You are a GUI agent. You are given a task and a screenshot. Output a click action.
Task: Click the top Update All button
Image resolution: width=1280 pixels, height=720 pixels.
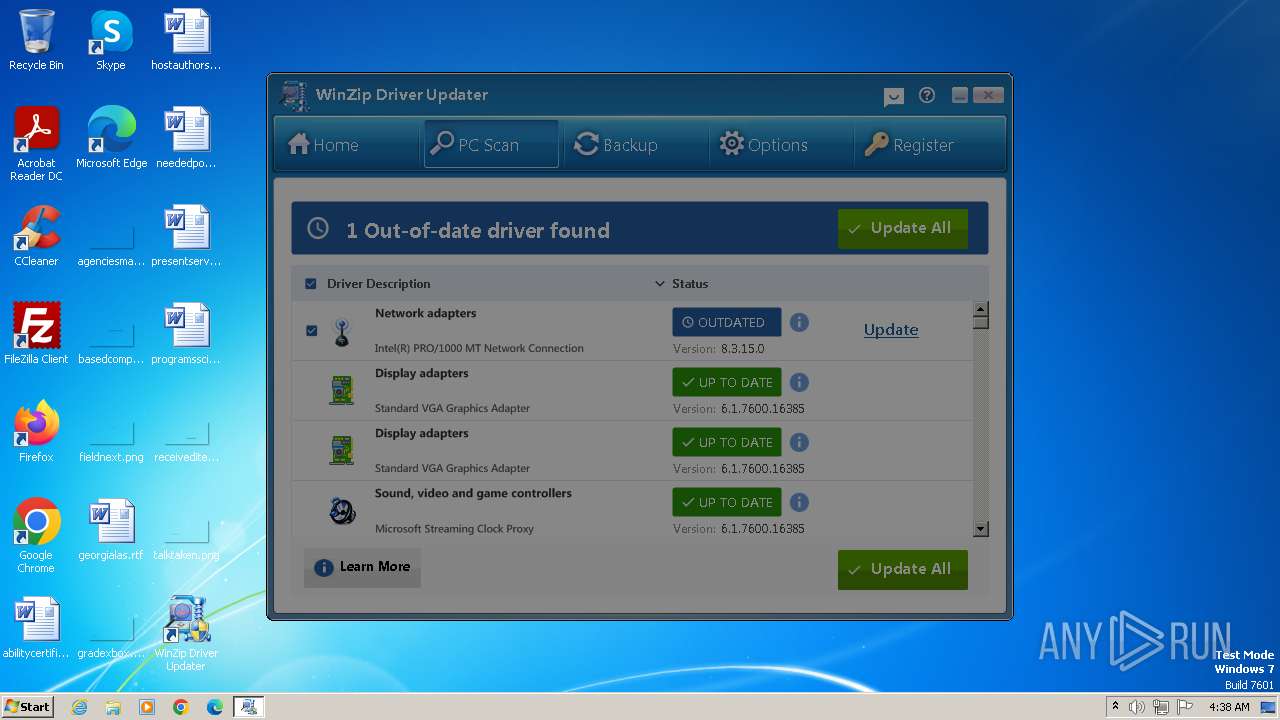pos(903,229)
